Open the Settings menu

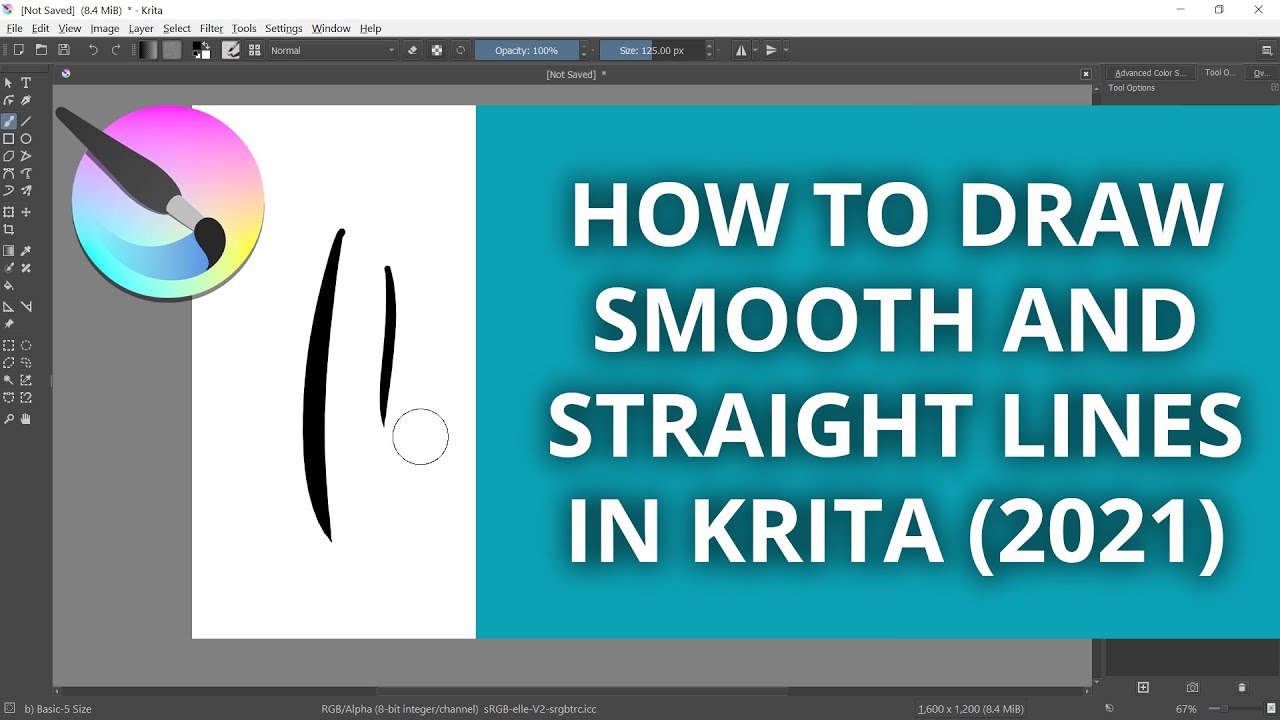coord(283,29)
